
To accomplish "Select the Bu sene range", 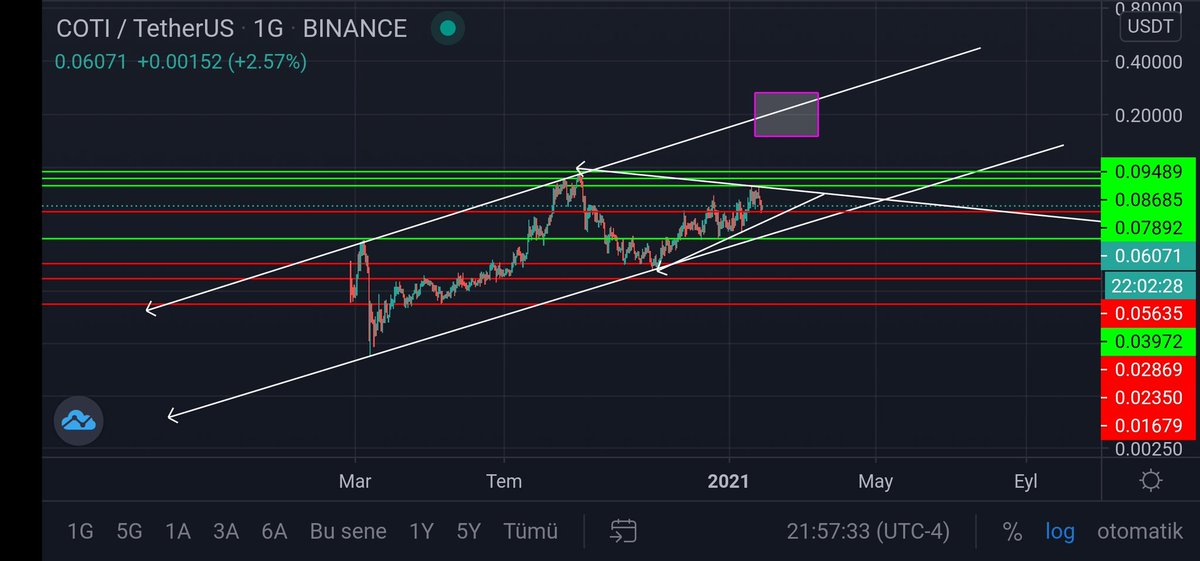I will click(x=348, y=531).
